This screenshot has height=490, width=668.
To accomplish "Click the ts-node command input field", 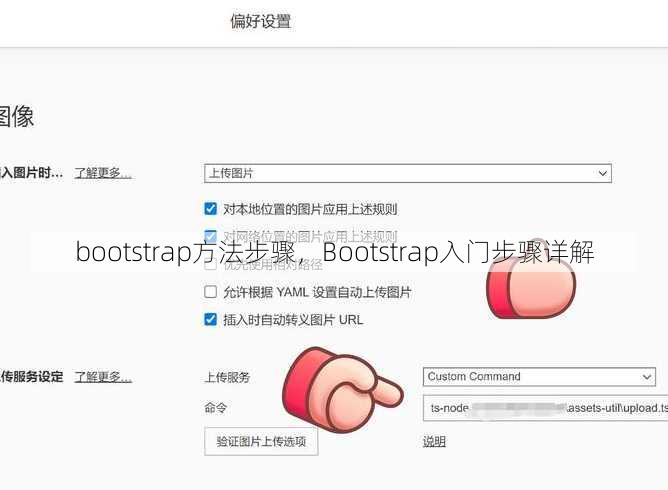I will click(545, 408).
